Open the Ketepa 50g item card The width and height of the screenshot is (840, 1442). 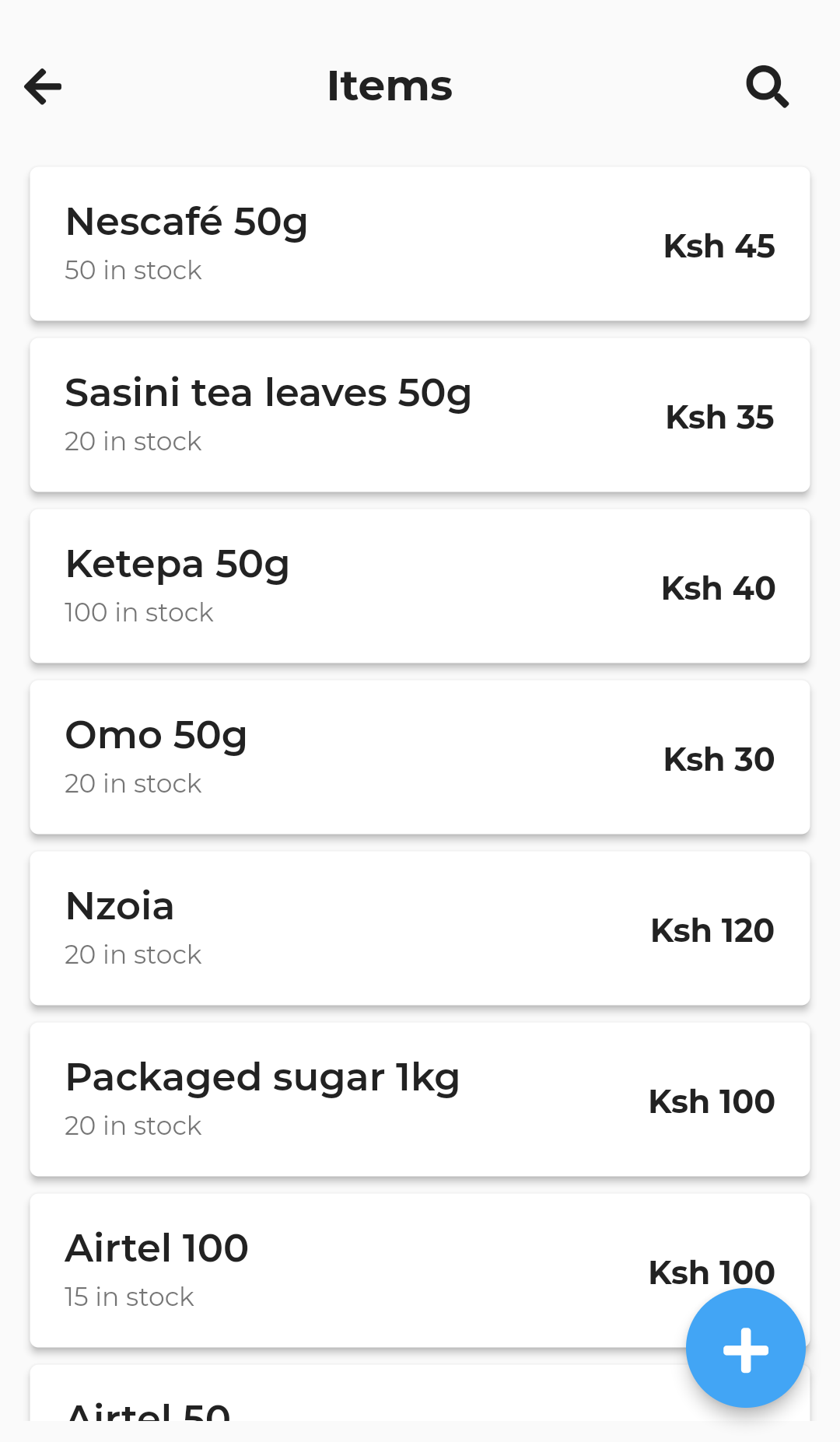pos(420,586)
